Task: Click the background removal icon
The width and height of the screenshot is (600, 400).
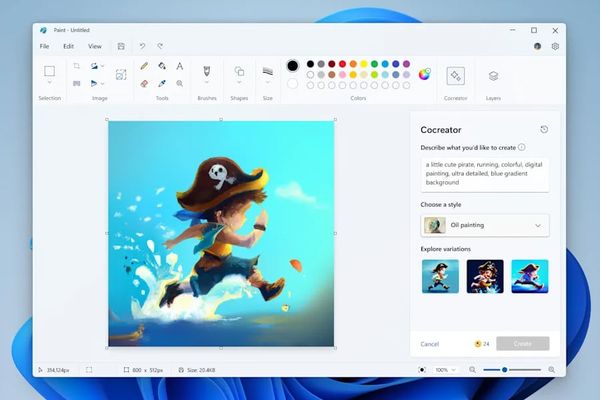Action: coord(121,75)
